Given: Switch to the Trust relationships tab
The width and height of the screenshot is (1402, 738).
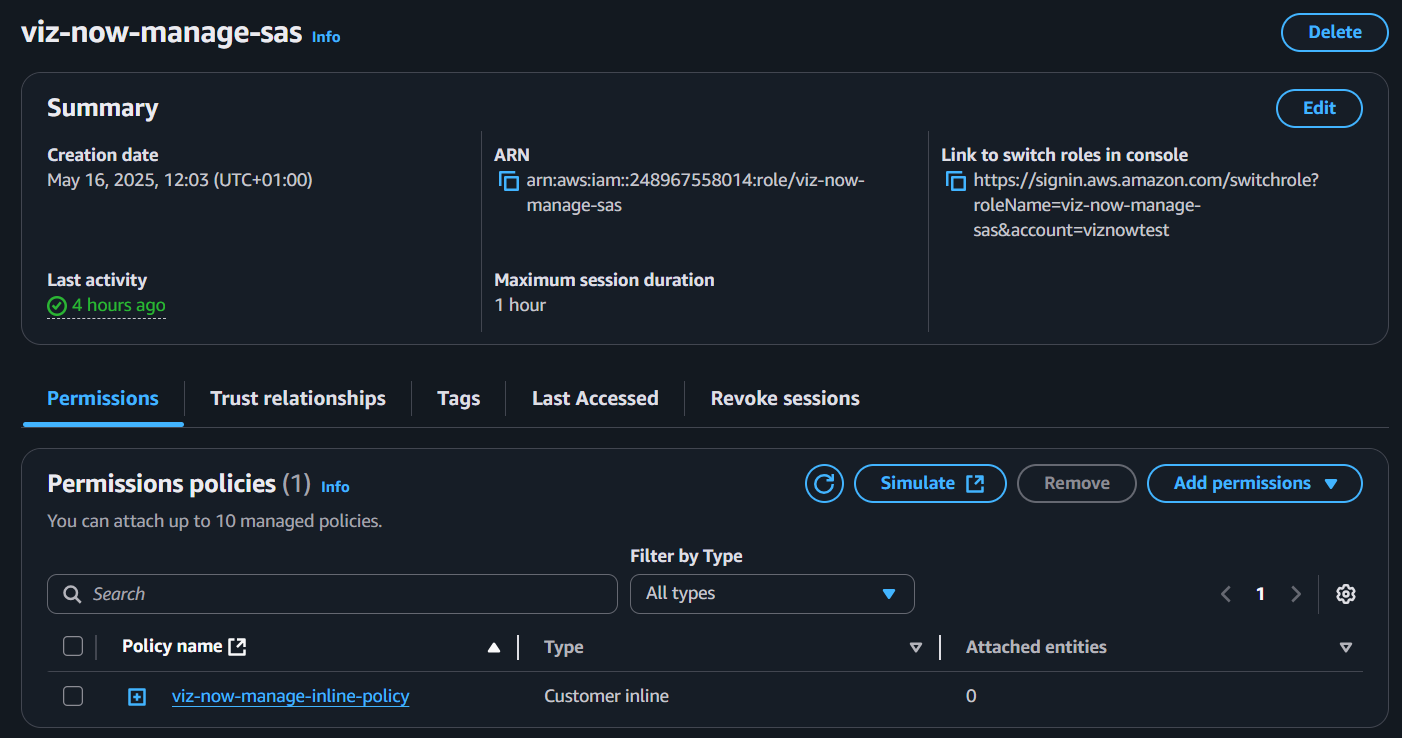Looking at the screenshot, I should pyautogui.click(x=297, y=398).
